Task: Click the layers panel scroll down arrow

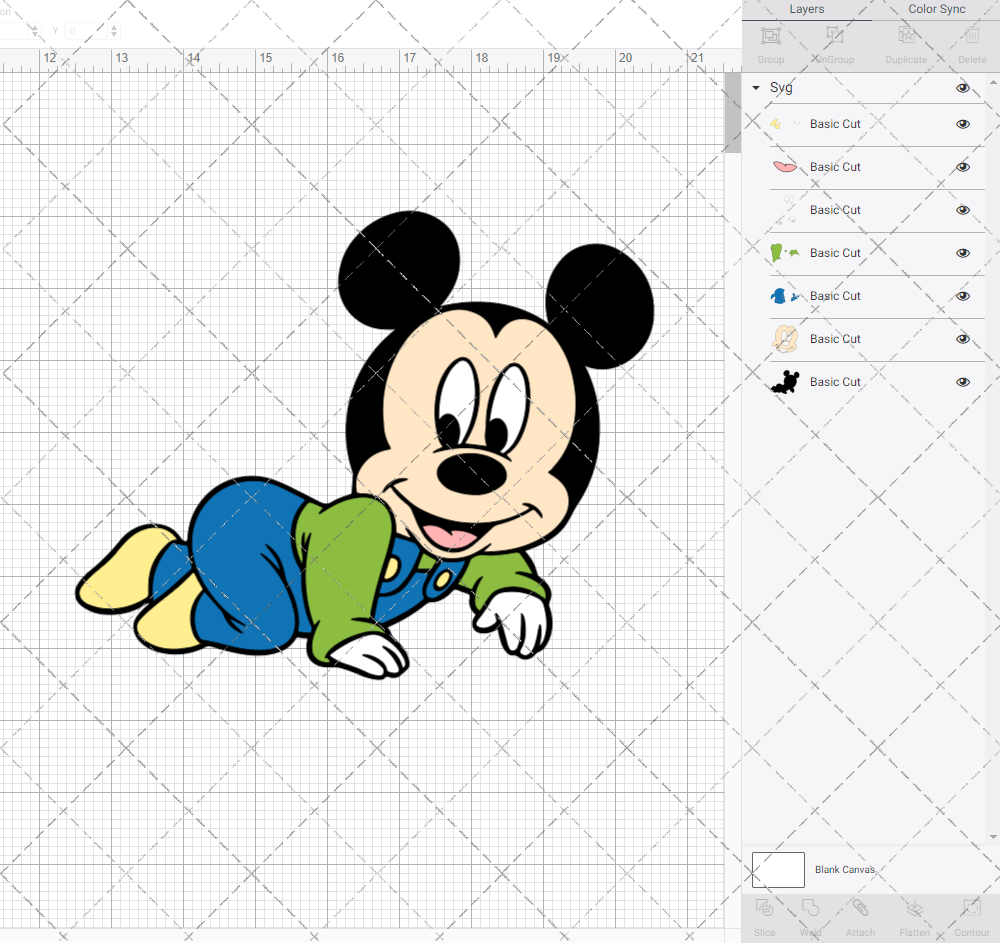Action: [x=992, y=837]
